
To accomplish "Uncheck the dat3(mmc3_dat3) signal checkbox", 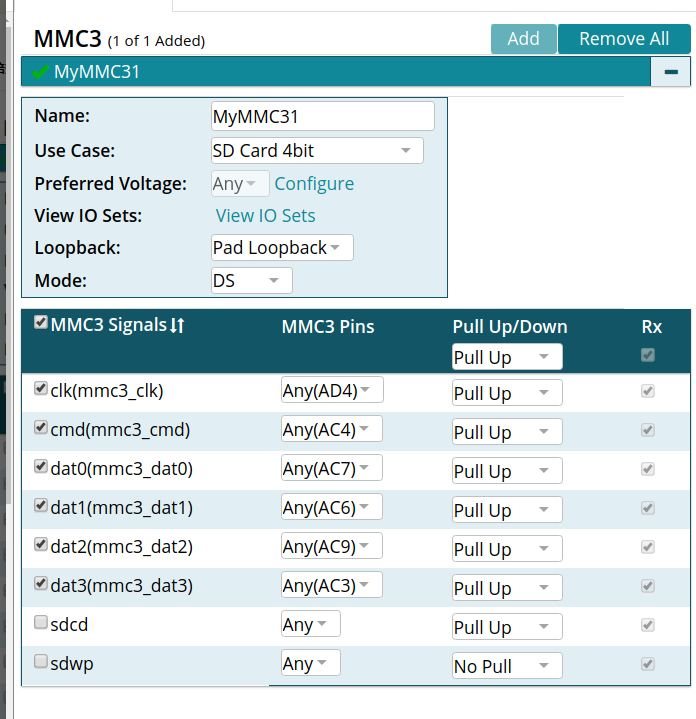I will [x=41, y=584].
